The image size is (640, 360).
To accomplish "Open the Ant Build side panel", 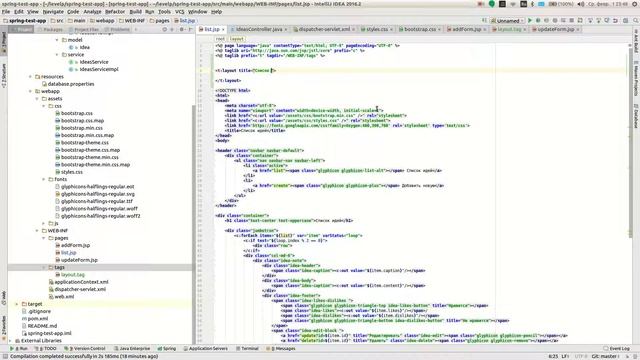I will point(636,41).
